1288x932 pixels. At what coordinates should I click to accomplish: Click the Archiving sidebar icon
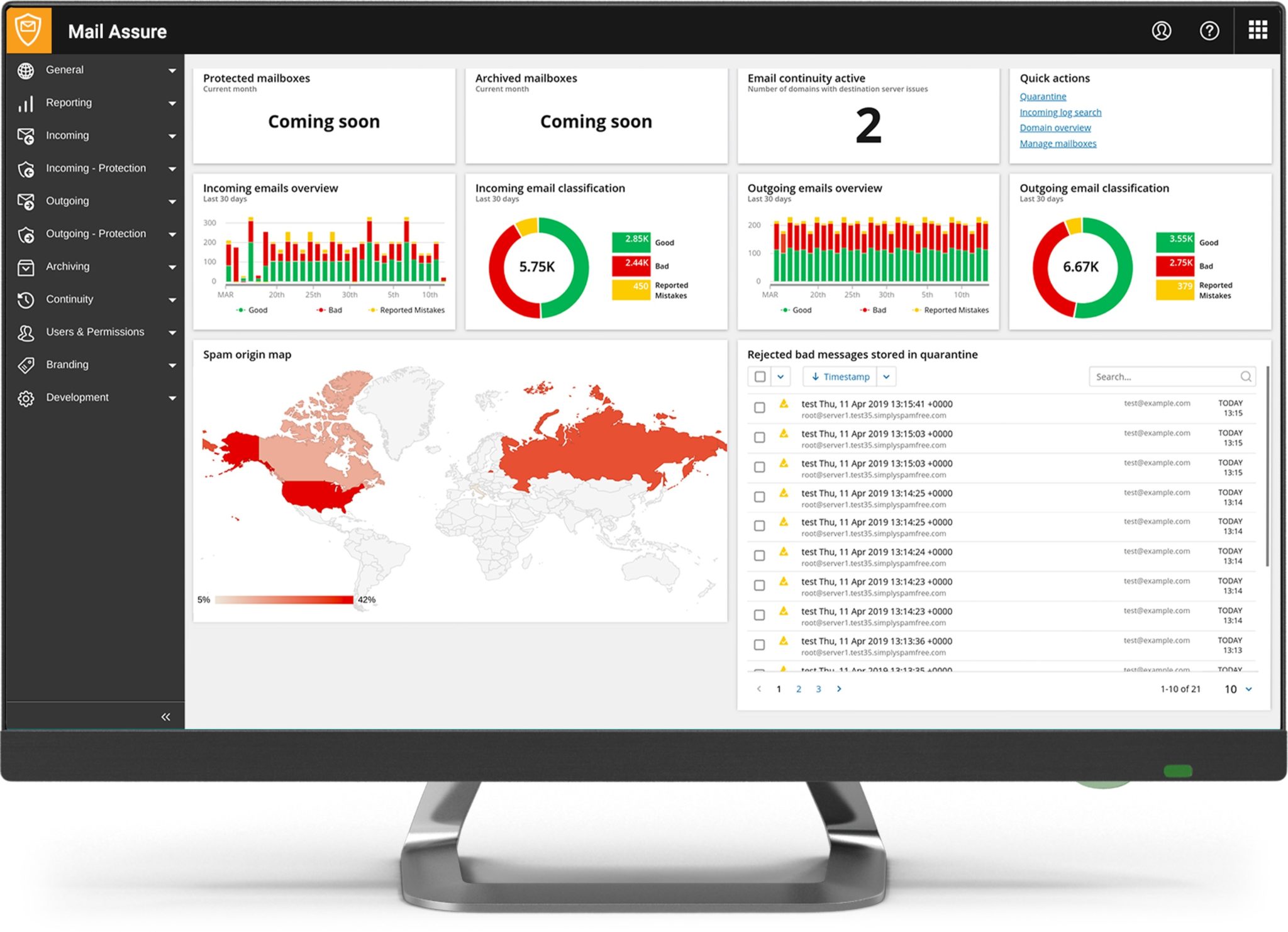[x=26, y=267]
